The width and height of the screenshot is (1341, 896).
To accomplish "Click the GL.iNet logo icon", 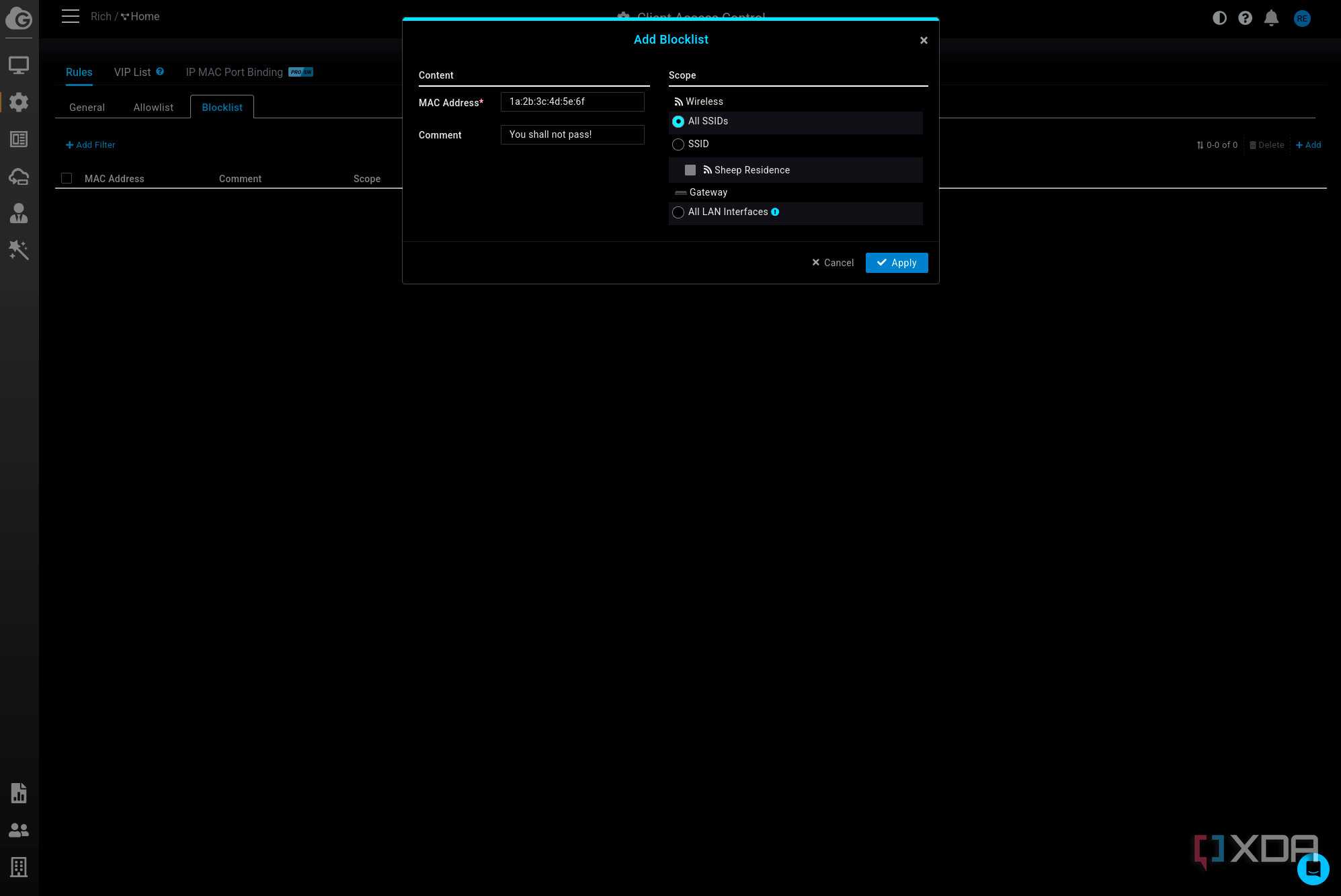I will [x=19, y=18].
